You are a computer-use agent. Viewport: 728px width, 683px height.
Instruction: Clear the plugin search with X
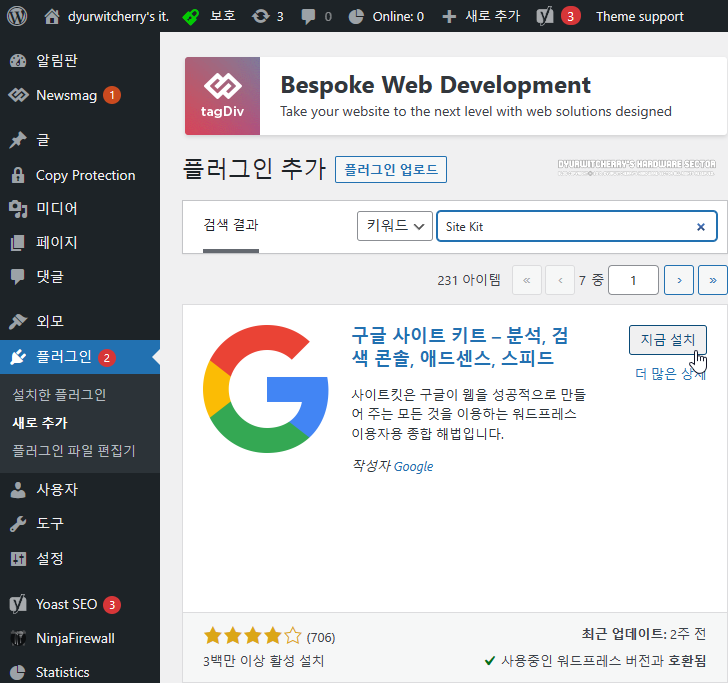pyautogui.click(x=701, y=227)
